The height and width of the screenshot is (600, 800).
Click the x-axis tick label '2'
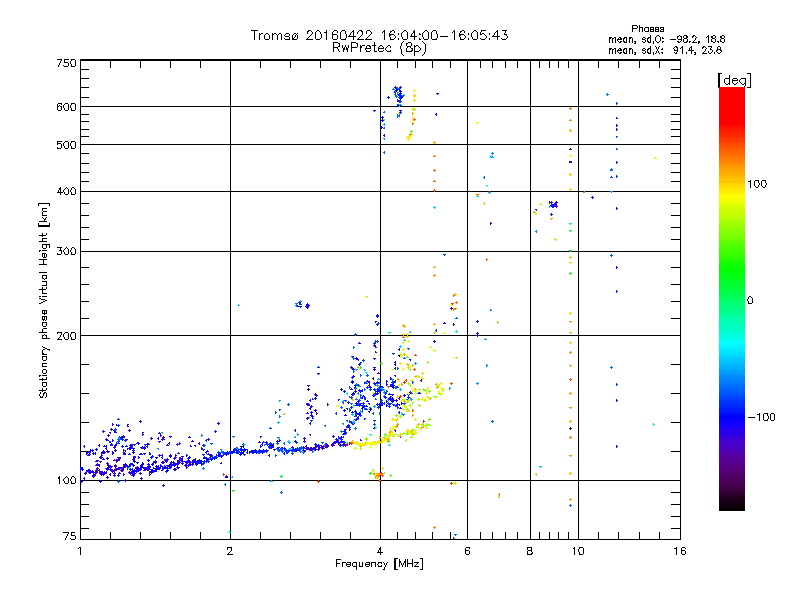[230, 551]
